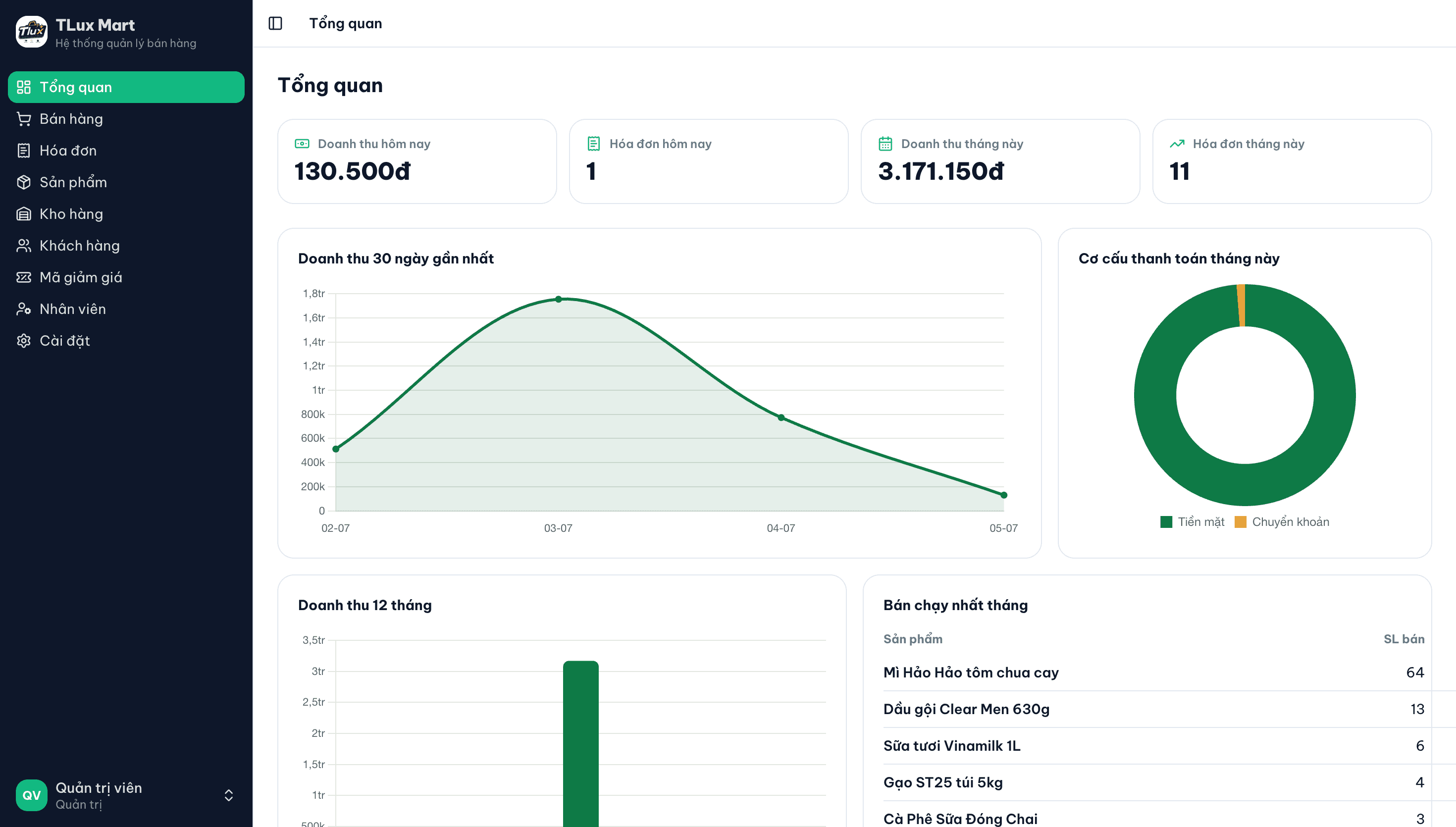Select the Tổng quan menu item
1456x827 pixels.
pyautogui.click(x=126, y=87)
